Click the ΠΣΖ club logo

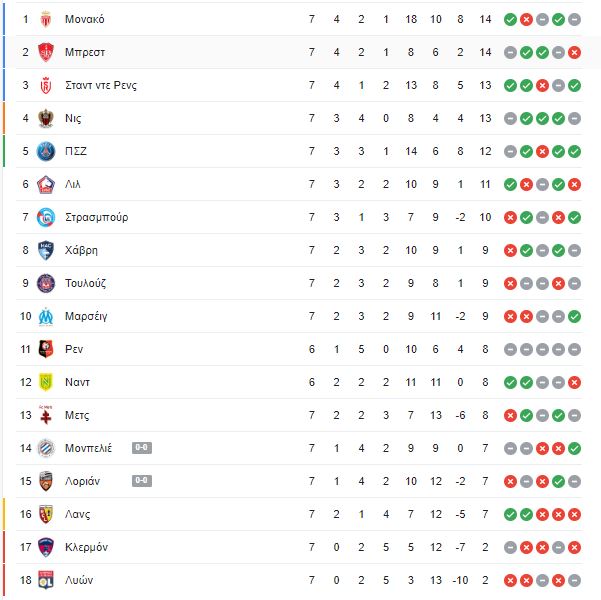coord(46,151)
